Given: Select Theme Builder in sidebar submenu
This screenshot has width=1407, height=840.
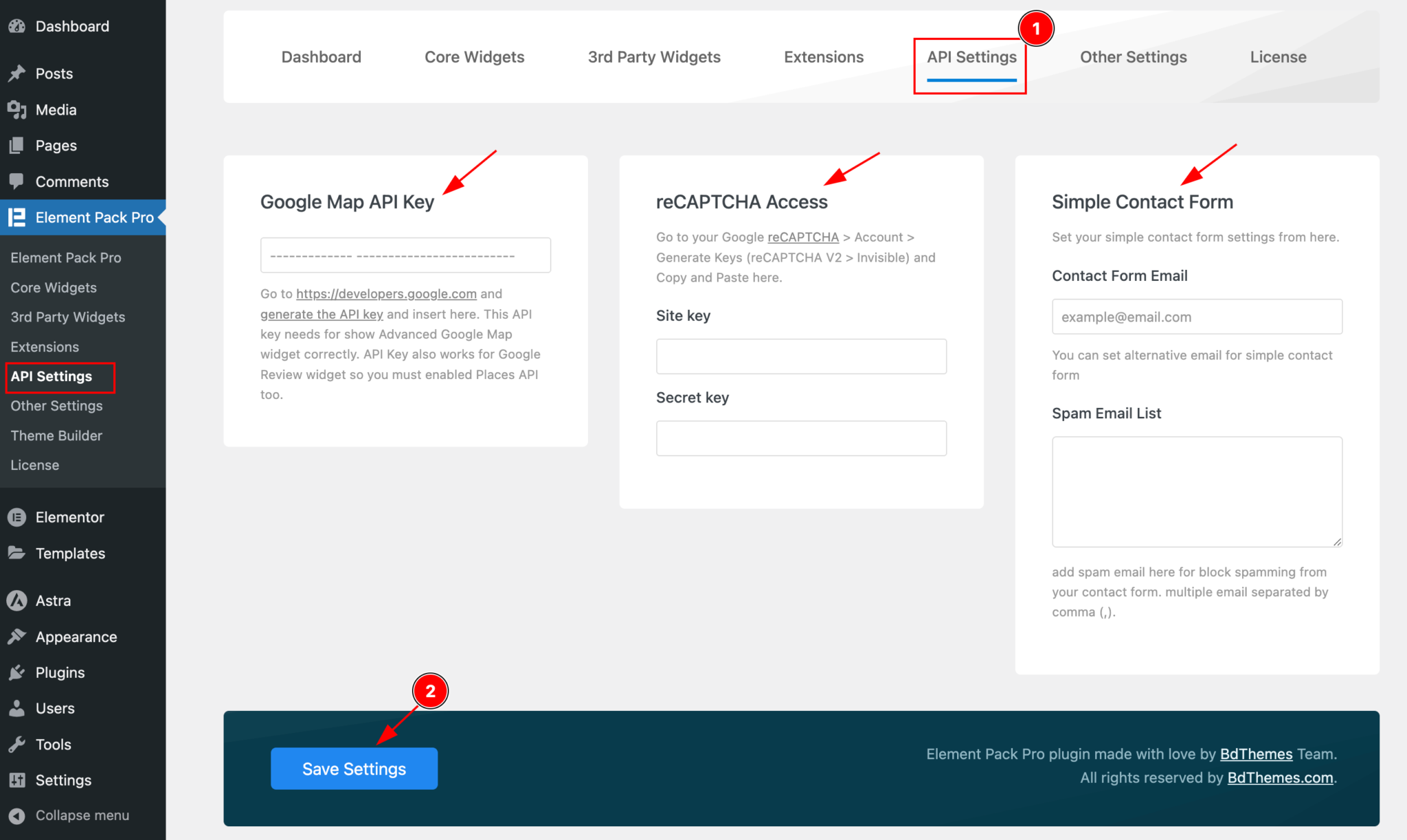Looking at the screenshot, I should [x=56, y=435].
